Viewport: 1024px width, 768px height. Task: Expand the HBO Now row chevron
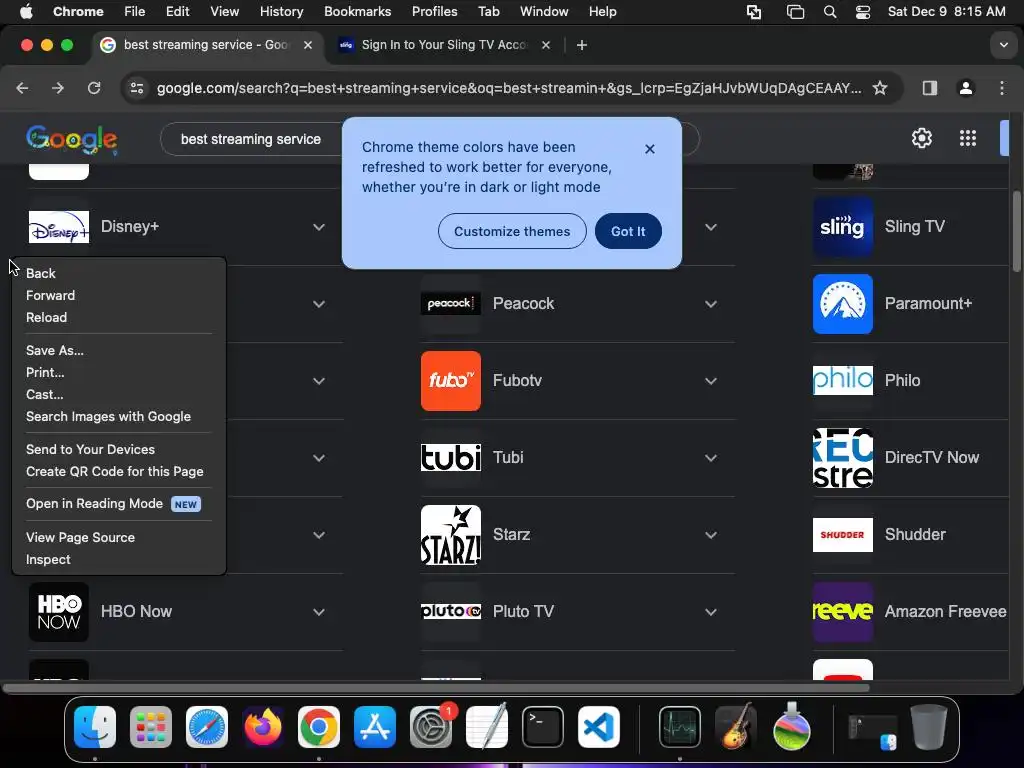tap(319, 613)
